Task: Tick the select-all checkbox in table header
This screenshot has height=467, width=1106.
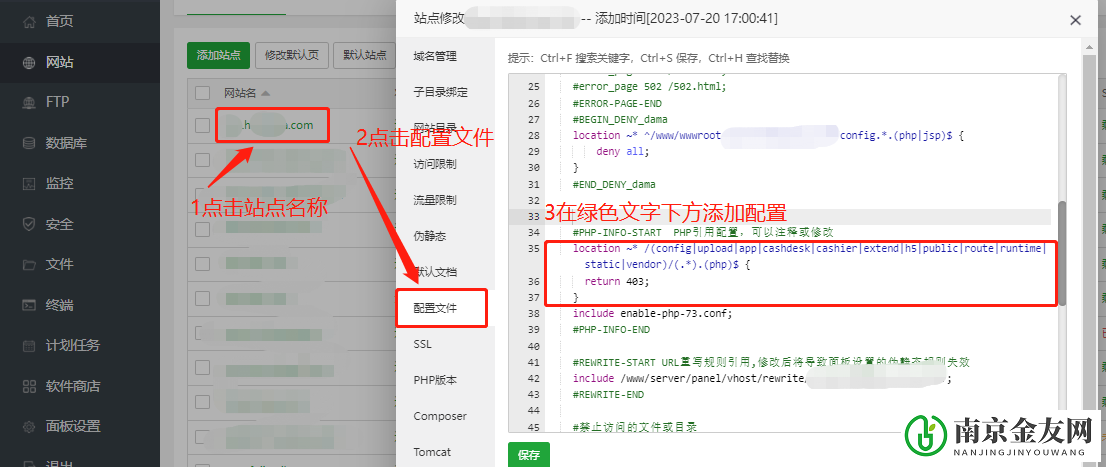Action: coord(203,93)
